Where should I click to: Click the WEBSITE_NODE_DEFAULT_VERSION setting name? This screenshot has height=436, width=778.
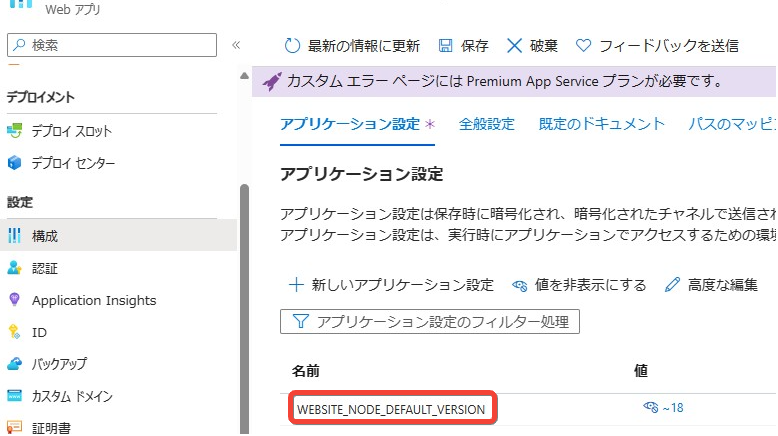coord(391,409)
